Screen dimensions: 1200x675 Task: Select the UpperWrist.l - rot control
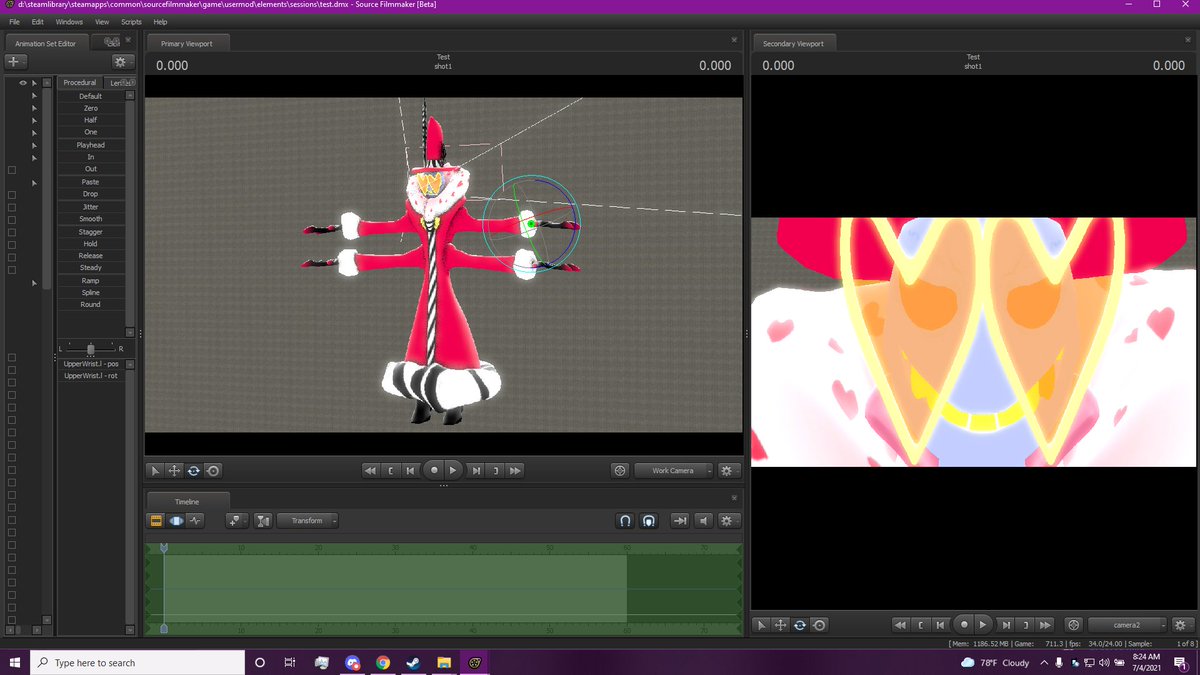click(x=91, y=376)
